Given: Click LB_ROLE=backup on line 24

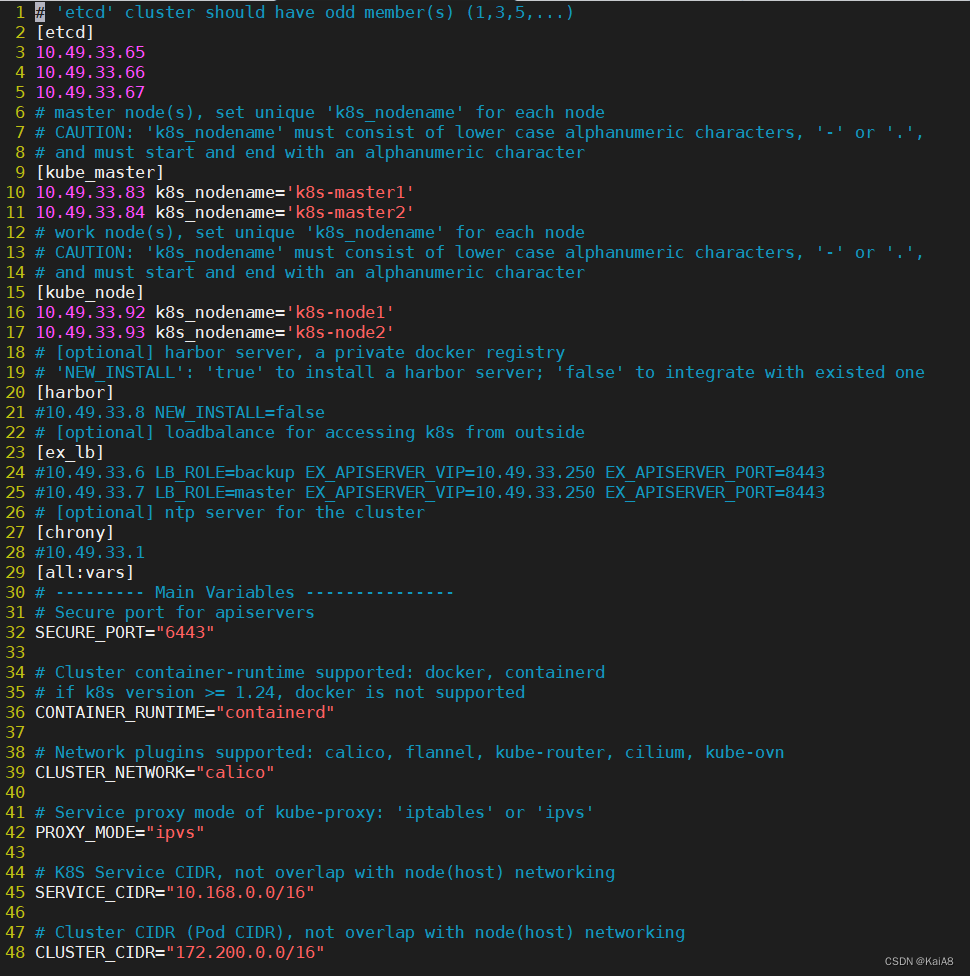Looking at the screenshot, I should pos(225,472).
